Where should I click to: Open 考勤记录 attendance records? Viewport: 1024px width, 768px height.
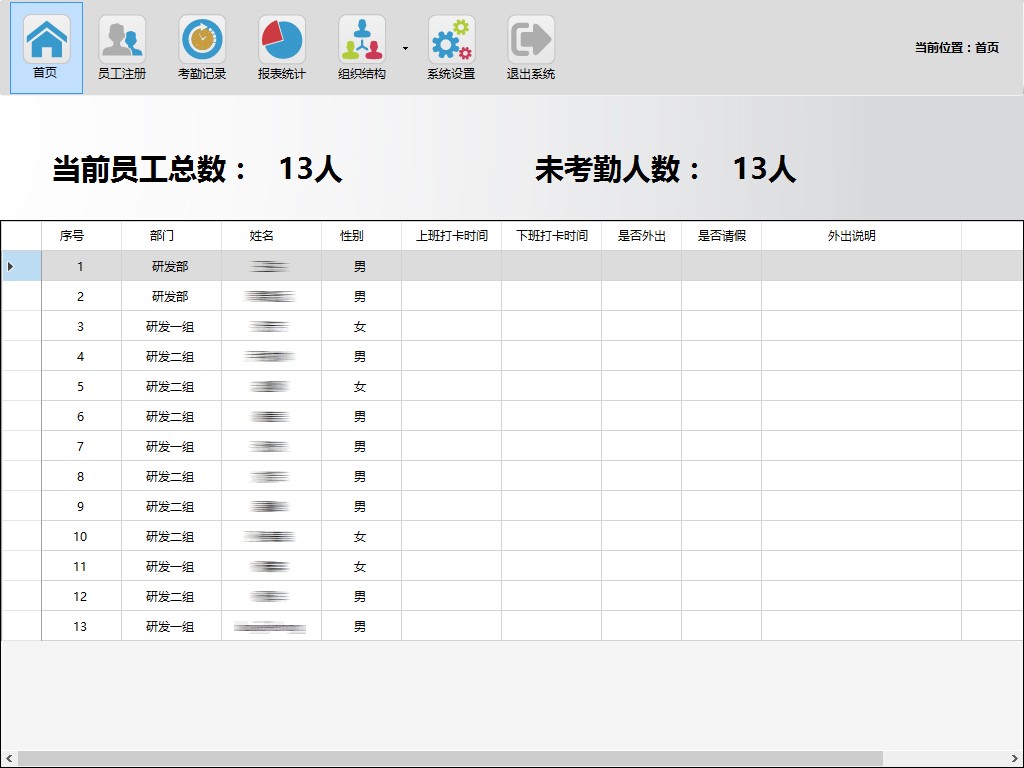pyautogui.click(x=202, y=47)
